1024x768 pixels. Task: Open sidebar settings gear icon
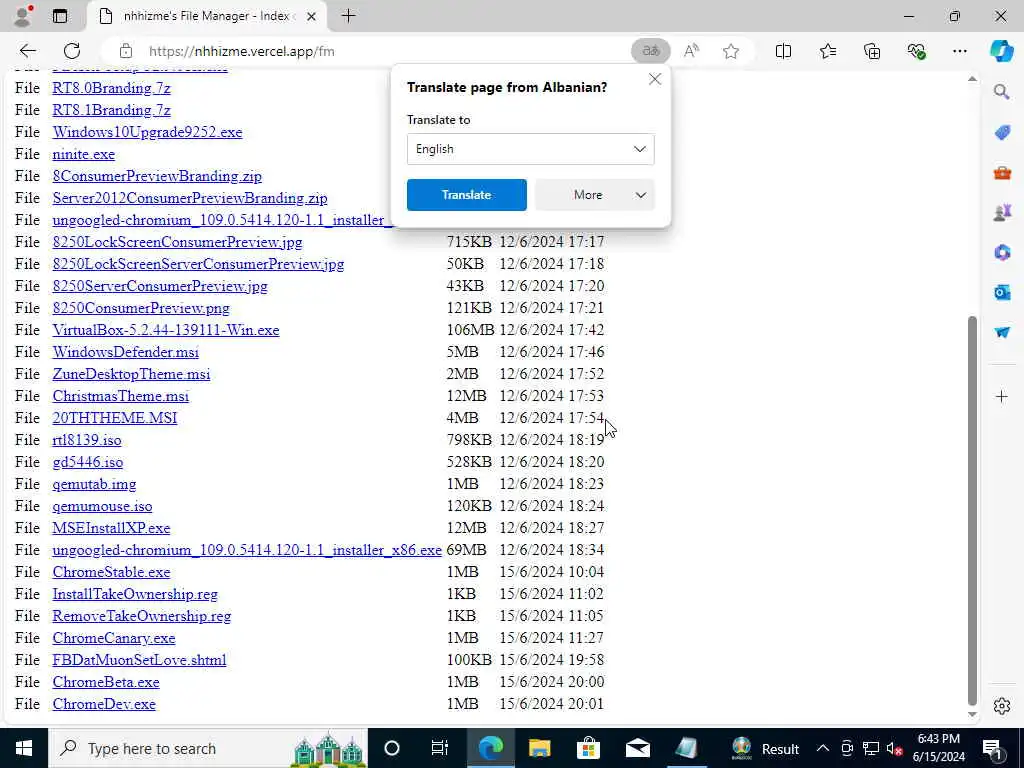click(1002, 706)
